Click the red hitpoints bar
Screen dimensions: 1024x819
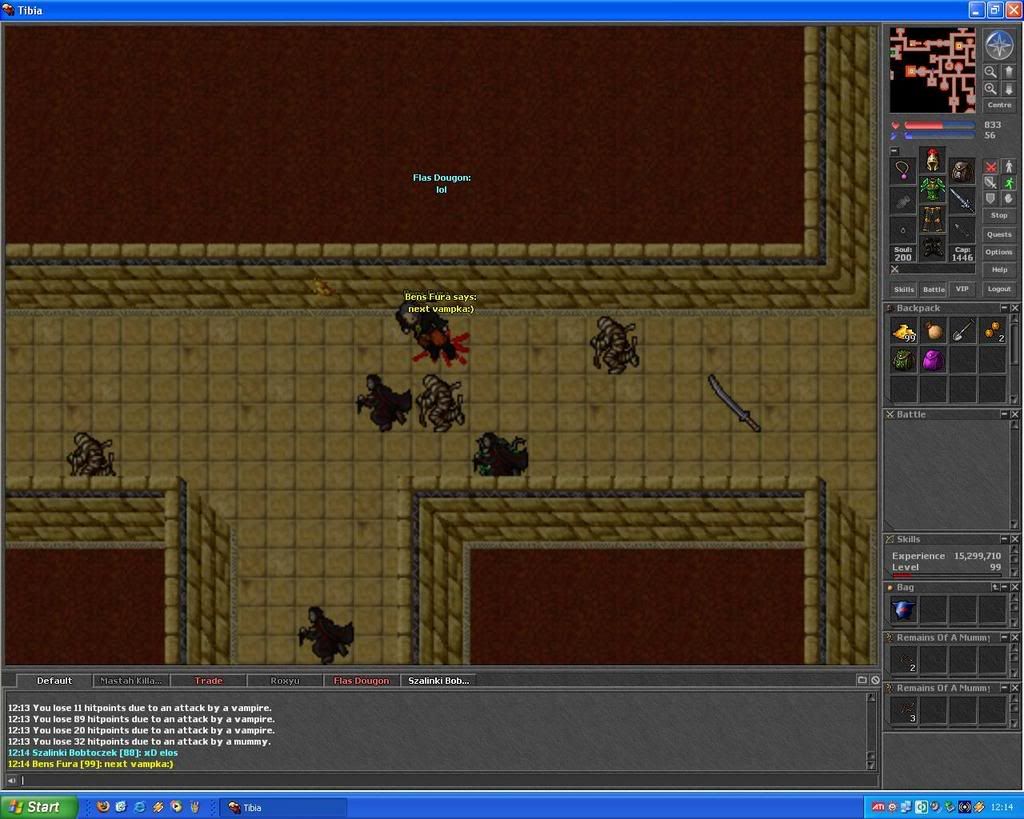940,125
